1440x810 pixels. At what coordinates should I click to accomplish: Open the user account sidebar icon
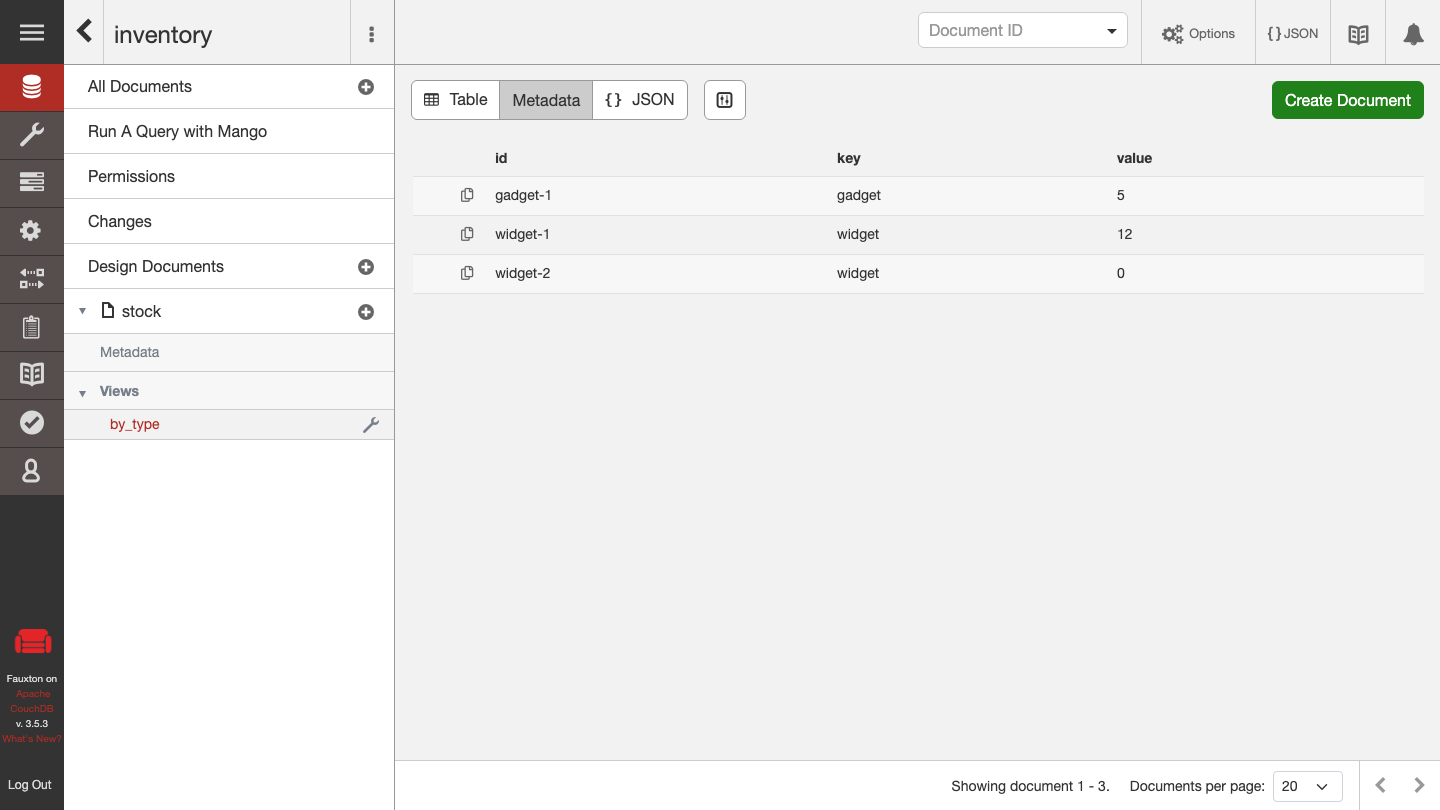pyautogui.click(x=32, y=470)
